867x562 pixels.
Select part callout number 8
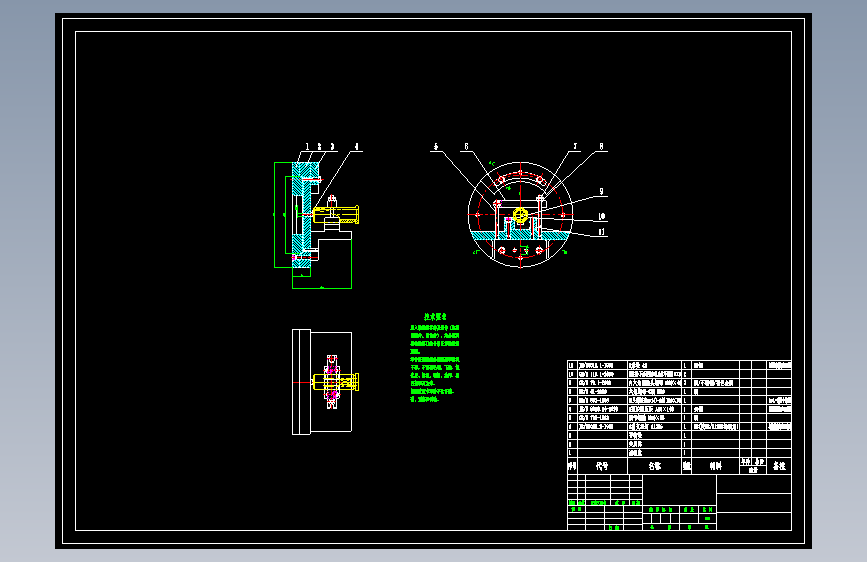click(602, 147)
